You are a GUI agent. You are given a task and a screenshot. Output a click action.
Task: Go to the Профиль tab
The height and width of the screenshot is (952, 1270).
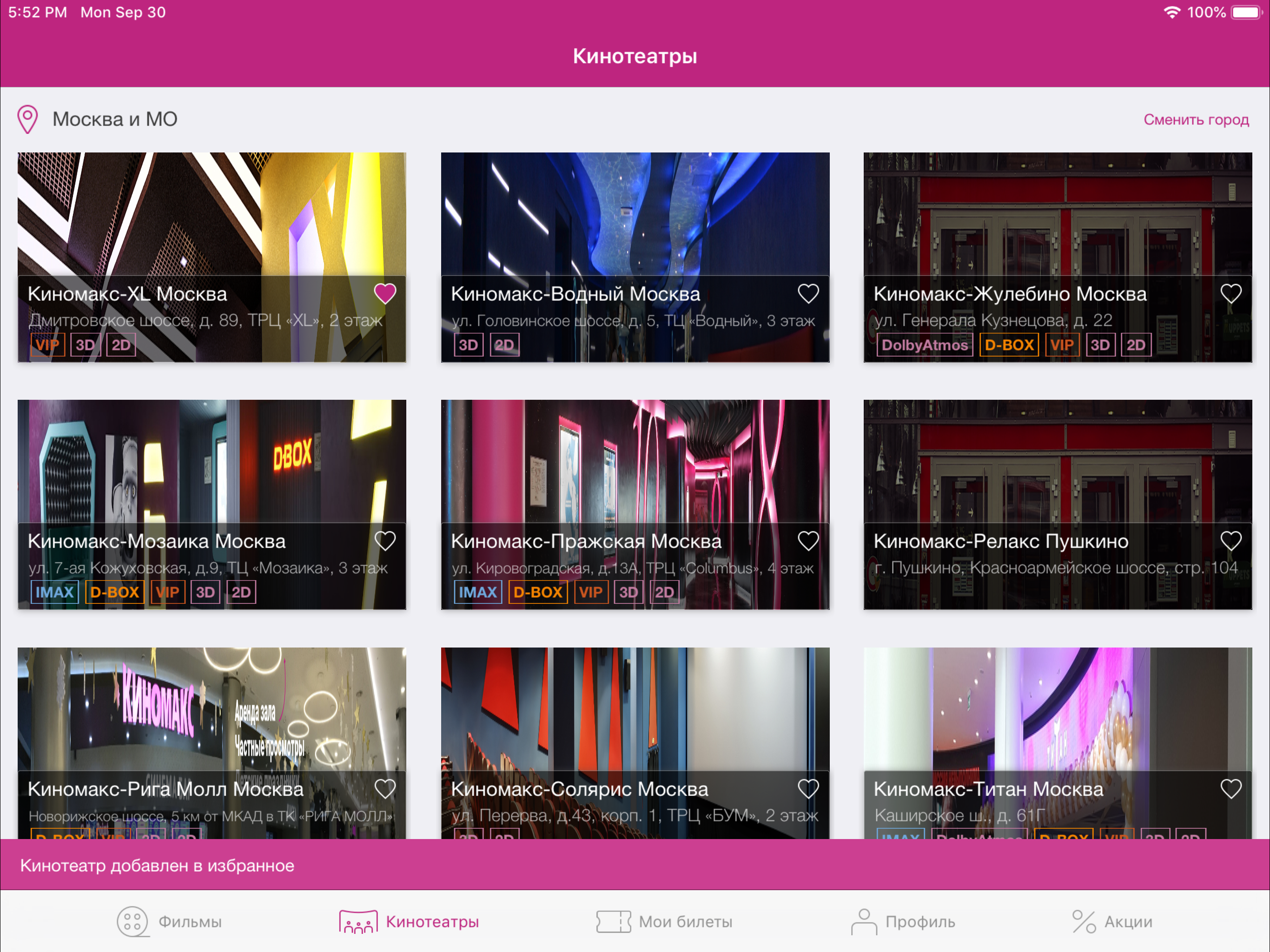point(903,922)
